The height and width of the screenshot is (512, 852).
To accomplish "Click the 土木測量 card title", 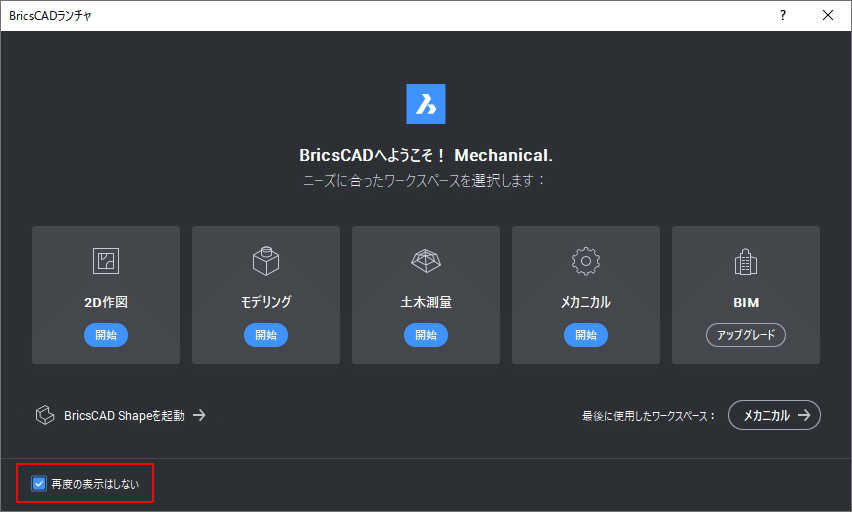I will (x=426, y=302).
